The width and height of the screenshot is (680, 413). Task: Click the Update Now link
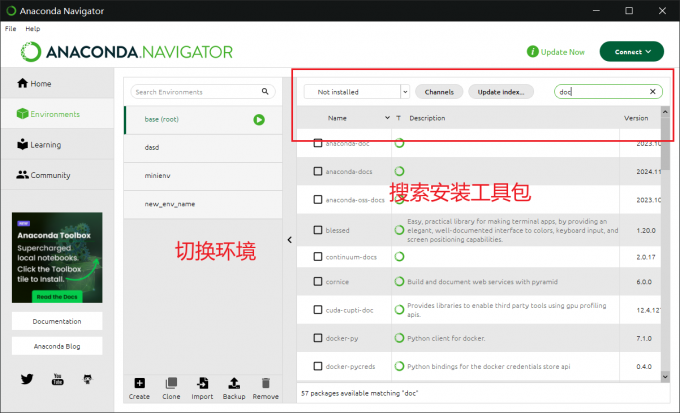pyautogui.click(x=556, y=52)
